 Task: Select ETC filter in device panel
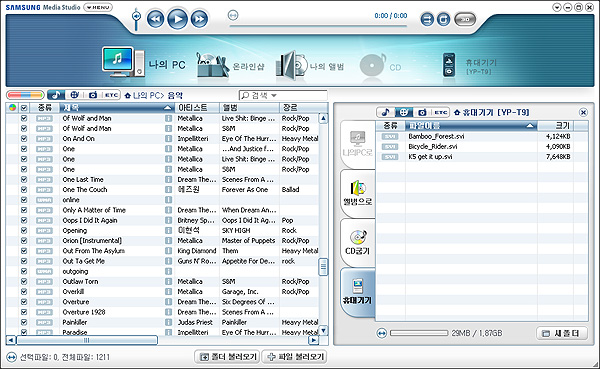point(440,112)
